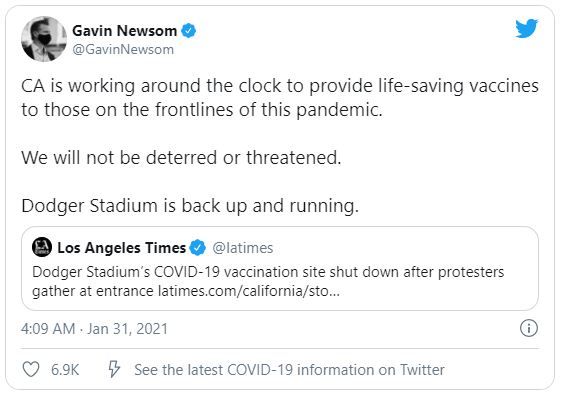This screenshot has height=395, width=561.
Task: Open the Gavin Newsom display name
Action: pos(125,31)
